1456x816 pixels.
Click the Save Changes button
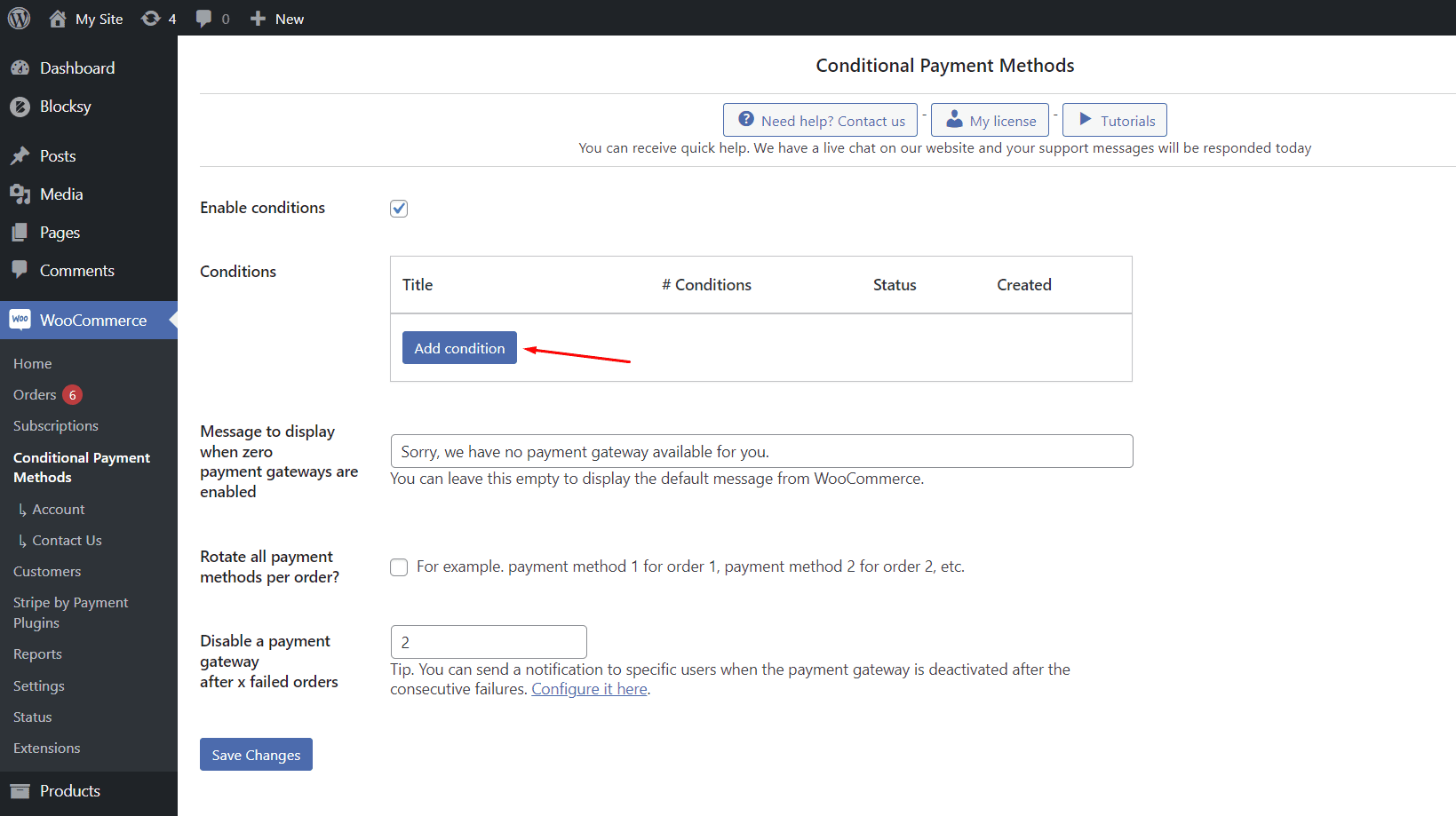[x=256, y=755]
